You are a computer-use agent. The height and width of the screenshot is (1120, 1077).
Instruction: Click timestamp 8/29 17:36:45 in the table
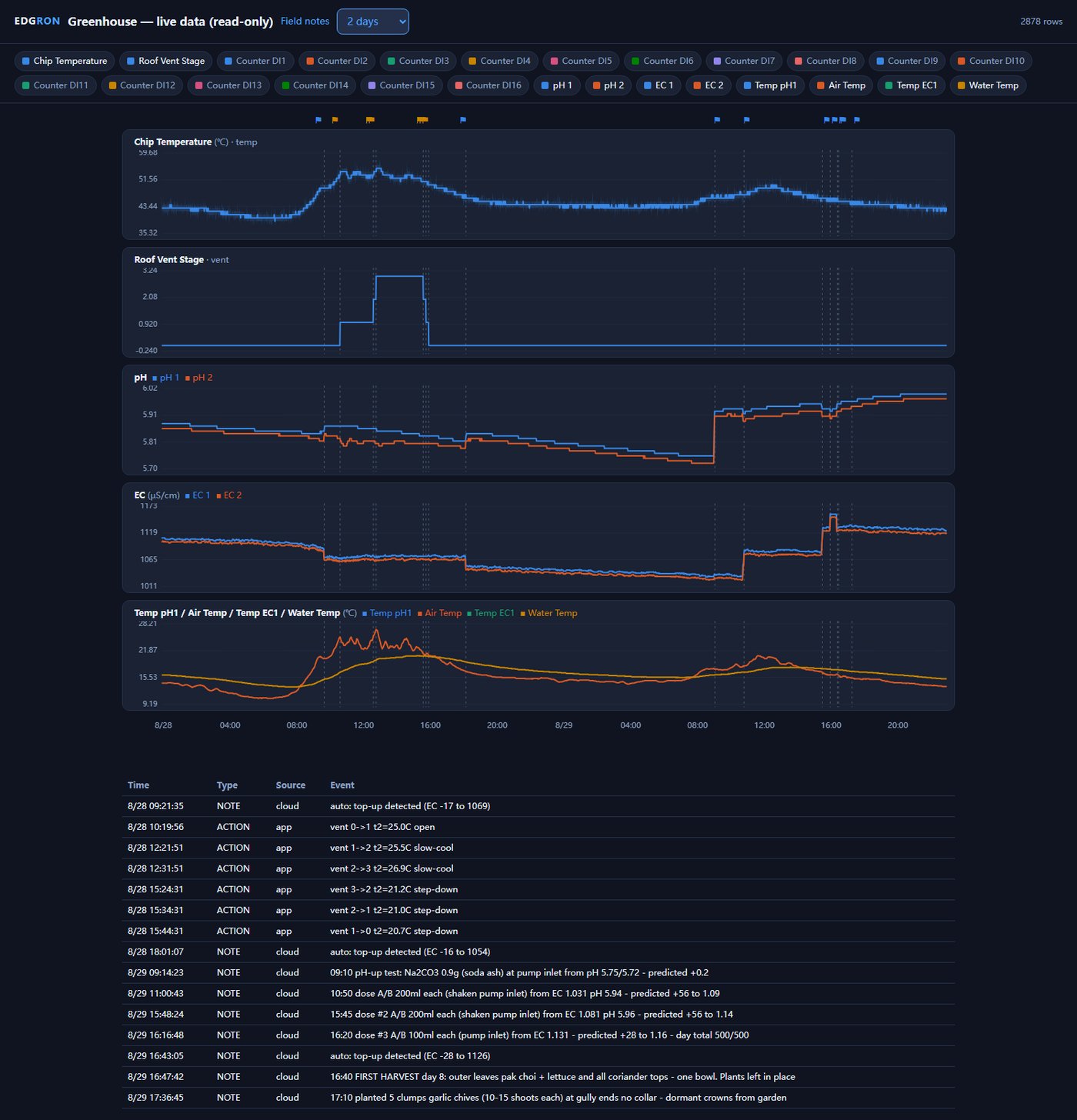point(155,1097)
